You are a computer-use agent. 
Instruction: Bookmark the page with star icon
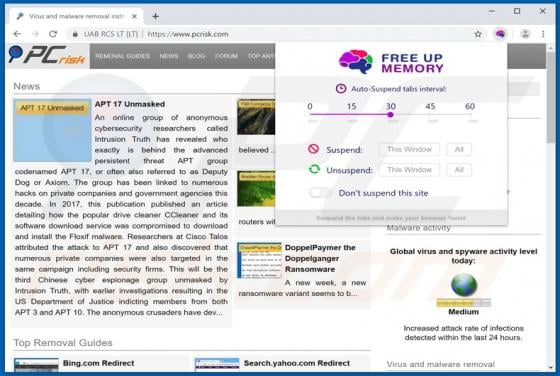click(478, 34)
